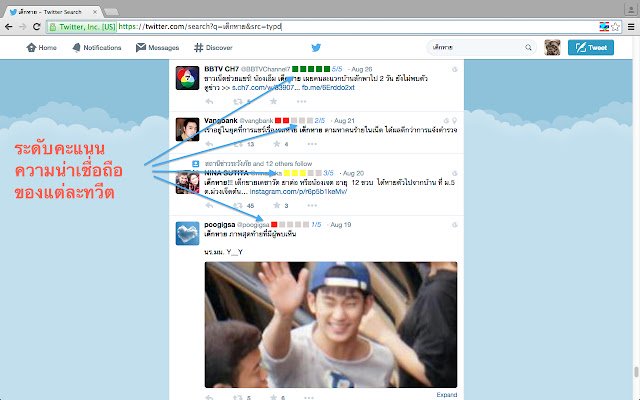Image resolution: width=640 pixels, height=400 pixels.
Task: Open BBTV CH7 profile avatar
Action: pyautogui.click(x=187, y=78)
